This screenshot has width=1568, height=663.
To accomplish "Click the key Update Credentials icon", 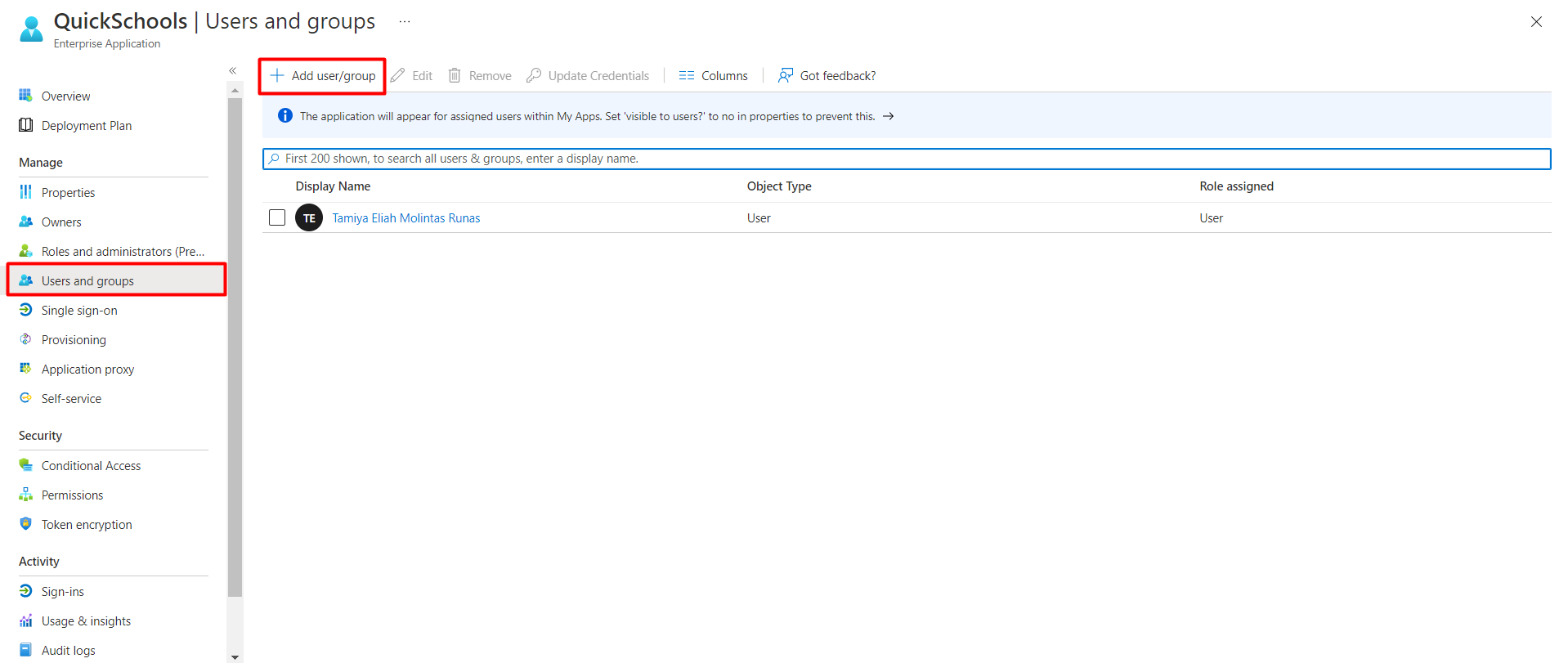I will [534, 75].
